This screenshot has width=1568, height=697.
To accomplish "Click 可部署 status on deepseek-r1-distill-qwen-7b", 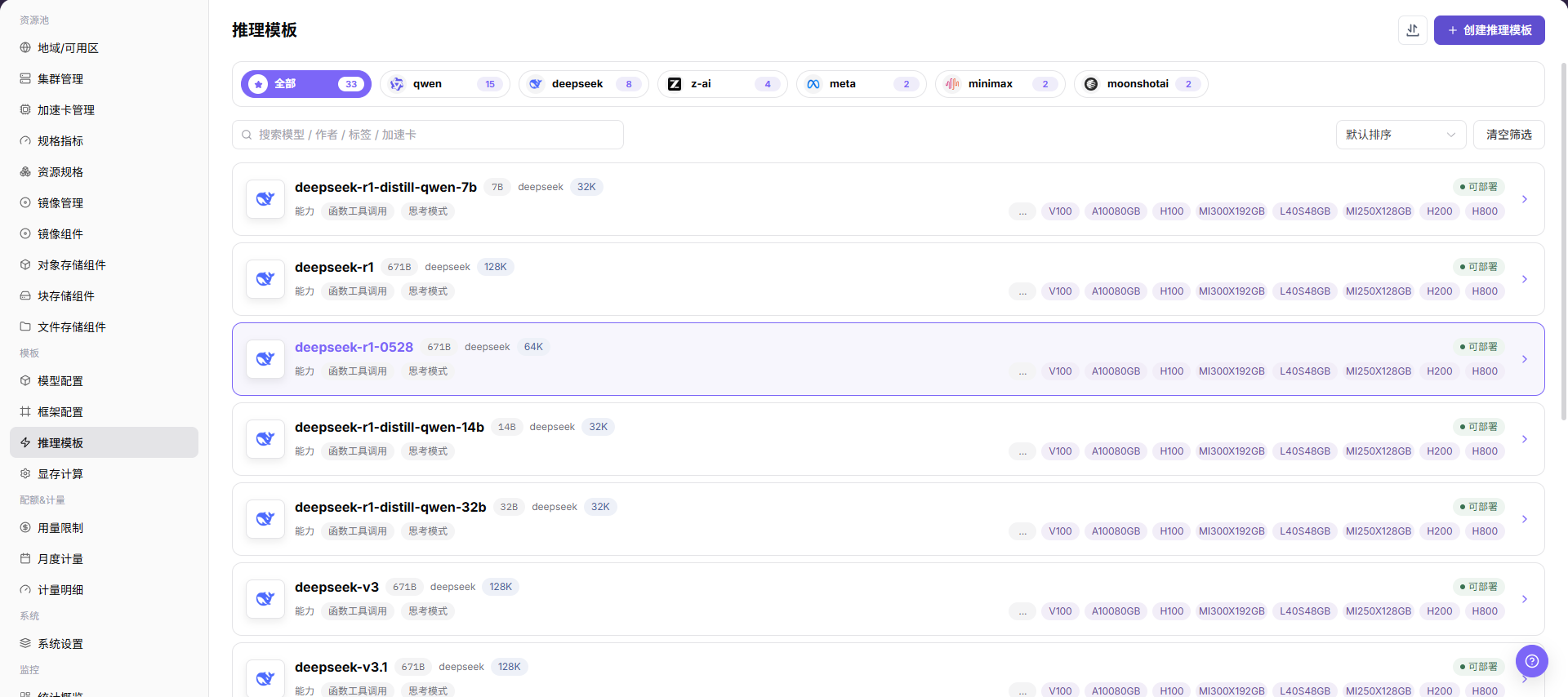I will tap(1479, 187).
